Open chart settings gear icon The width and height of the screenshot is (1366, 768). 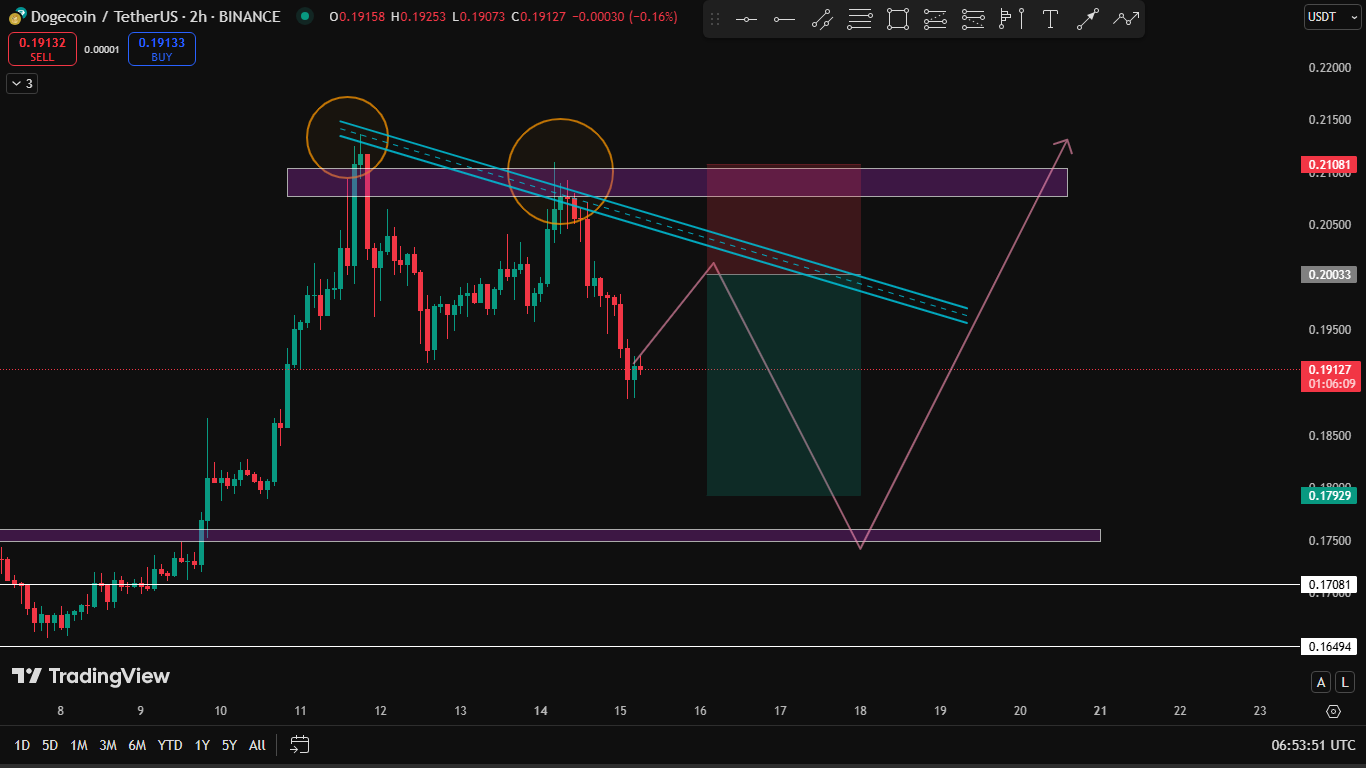[1333, 711]
